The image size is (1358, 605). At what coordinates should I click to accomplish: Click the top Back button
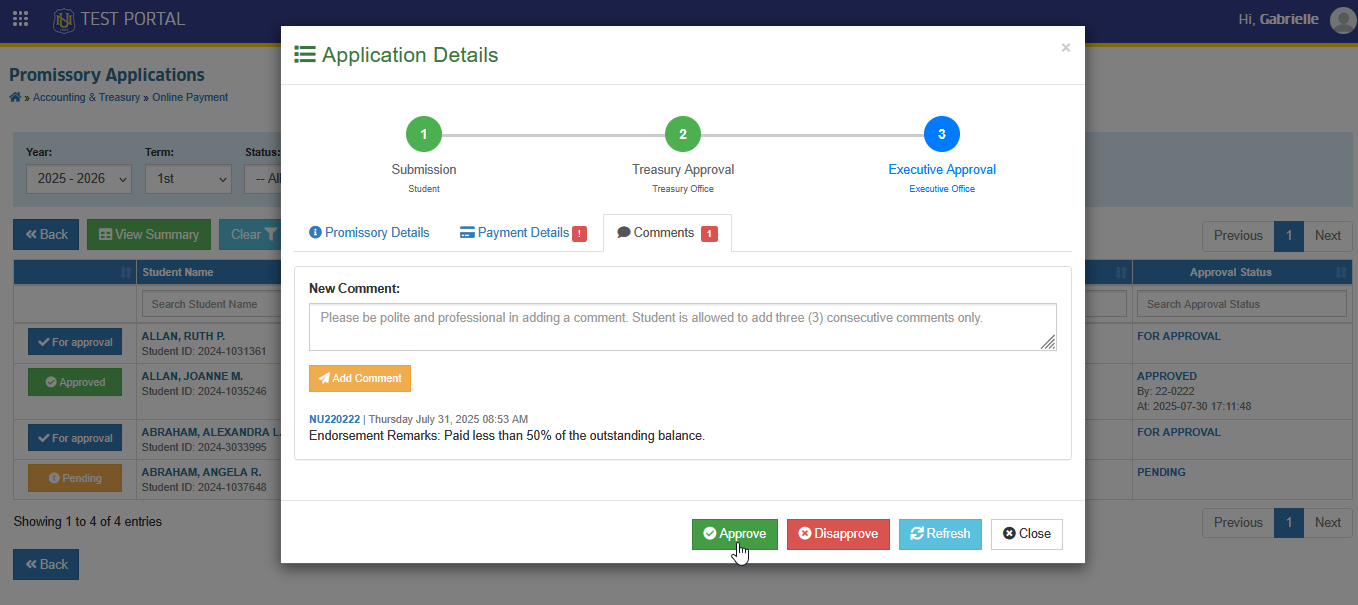pyautogui.click(x=46, y=235)
